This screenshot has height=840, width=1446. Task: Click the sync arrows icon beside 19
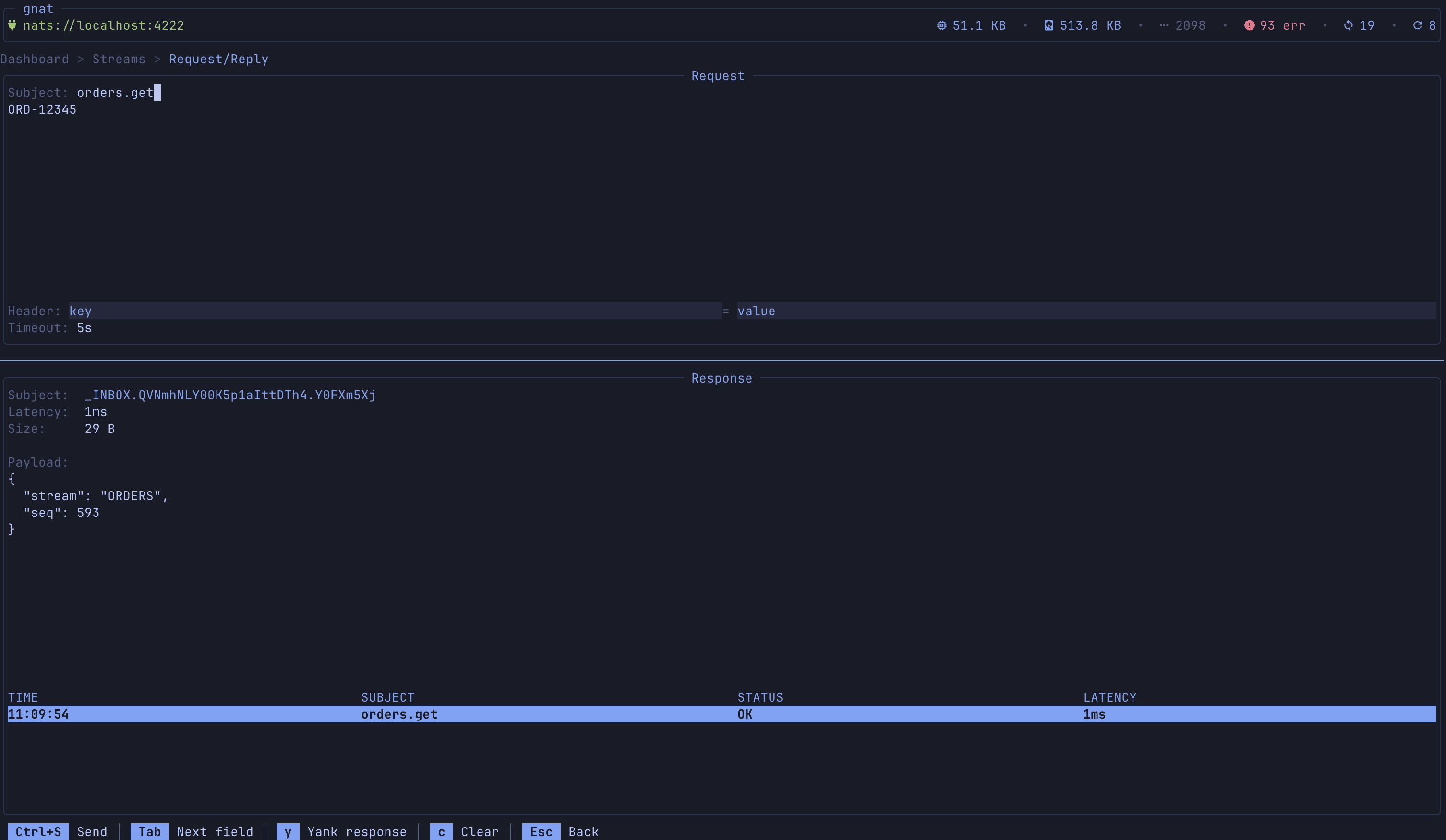[1349, 25]
